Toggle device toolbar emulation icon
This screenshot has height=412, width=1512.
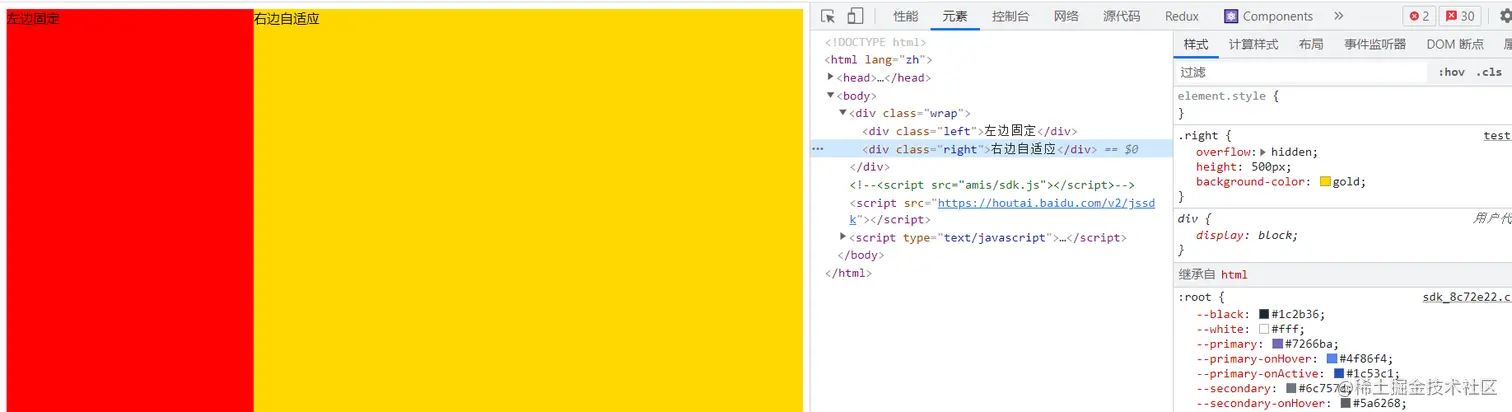coord(855,16)
